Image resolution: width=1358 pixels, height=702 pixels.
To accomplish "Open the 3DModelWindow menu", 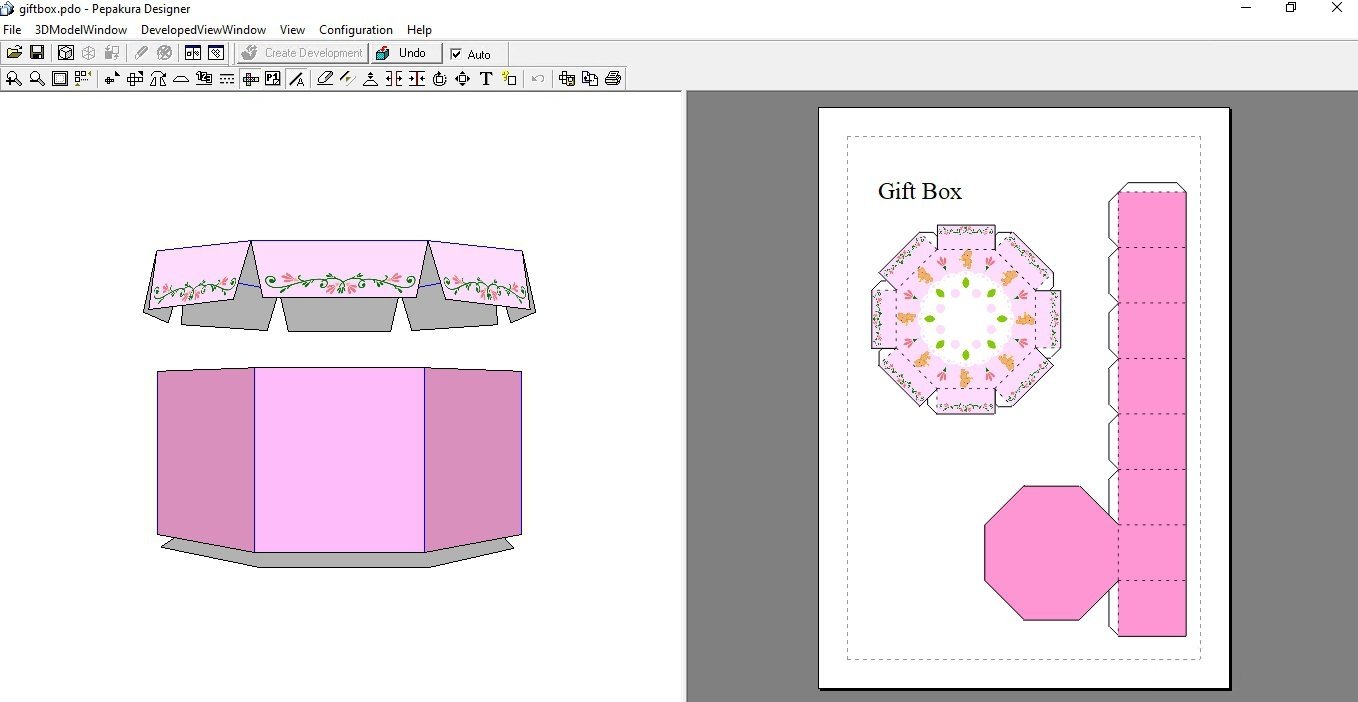I will coord(81,30).
